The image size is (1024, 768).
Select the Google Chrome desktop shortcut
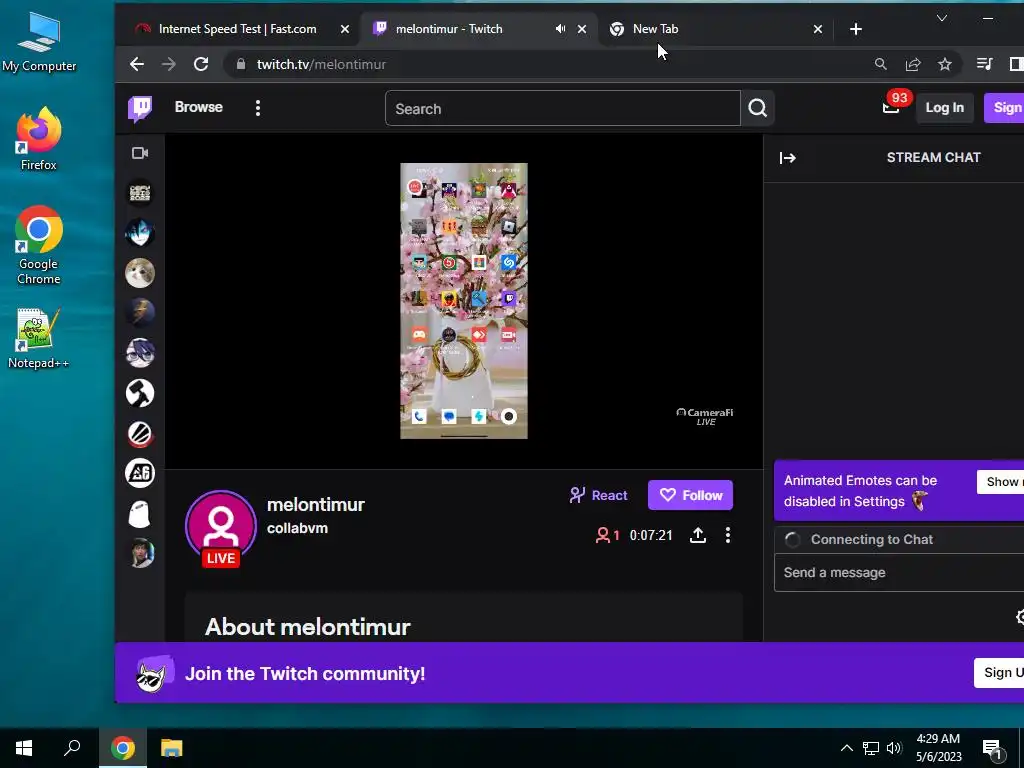(x=39, y=246)
